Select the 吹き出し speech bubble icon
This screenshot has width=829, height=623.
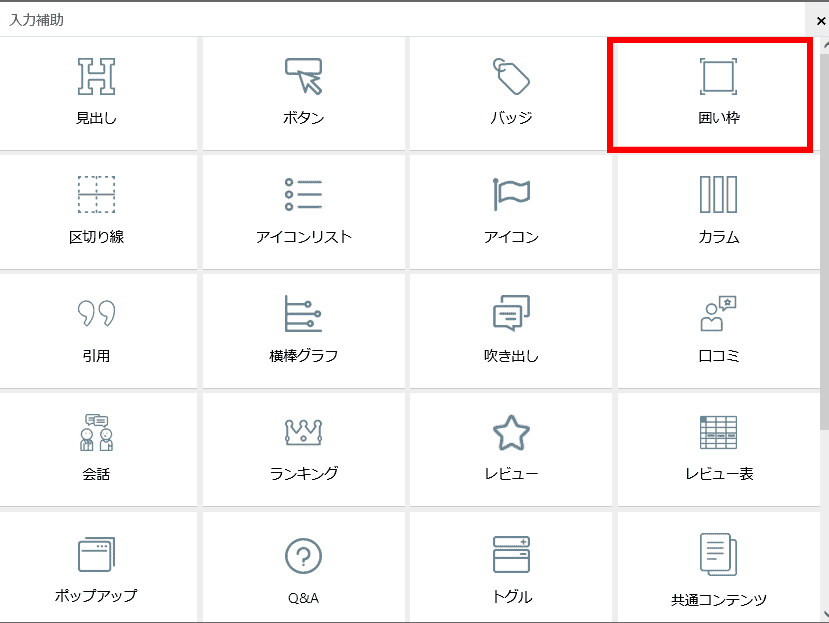(x=511, y=313)
